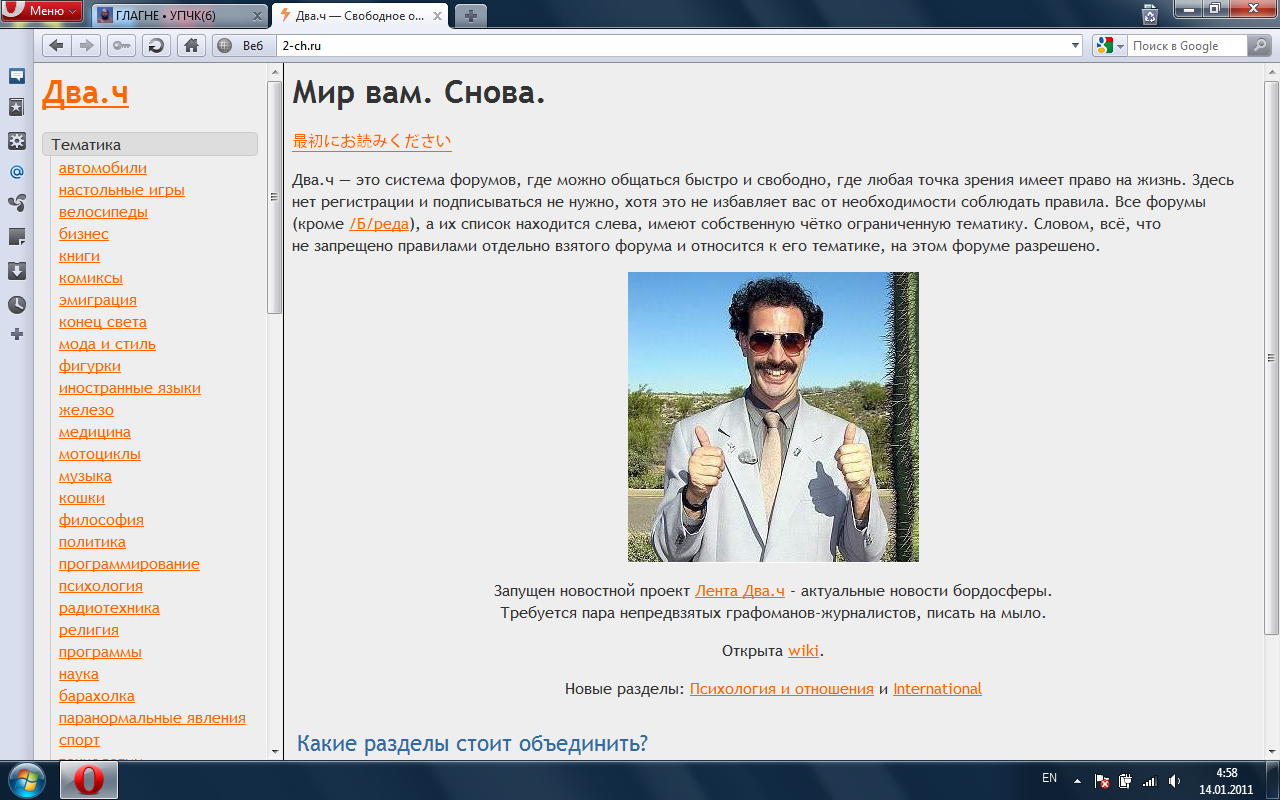Open the программирование board link
The width and height of the screenshot is (1280, 800).
click(x=129, y=564)
